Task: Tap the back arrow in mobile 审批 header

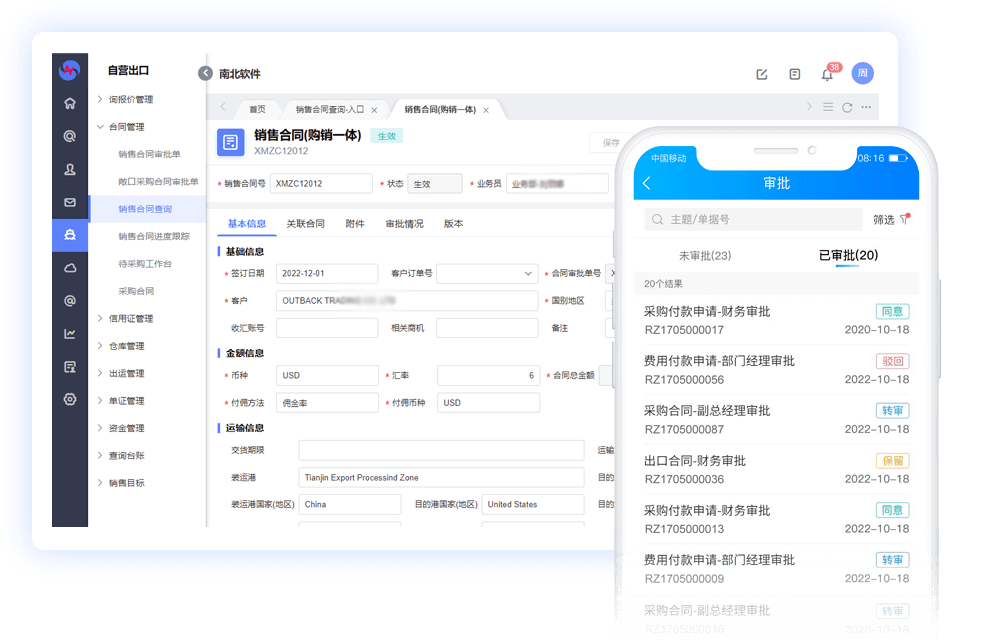Action: pos(647,183)
